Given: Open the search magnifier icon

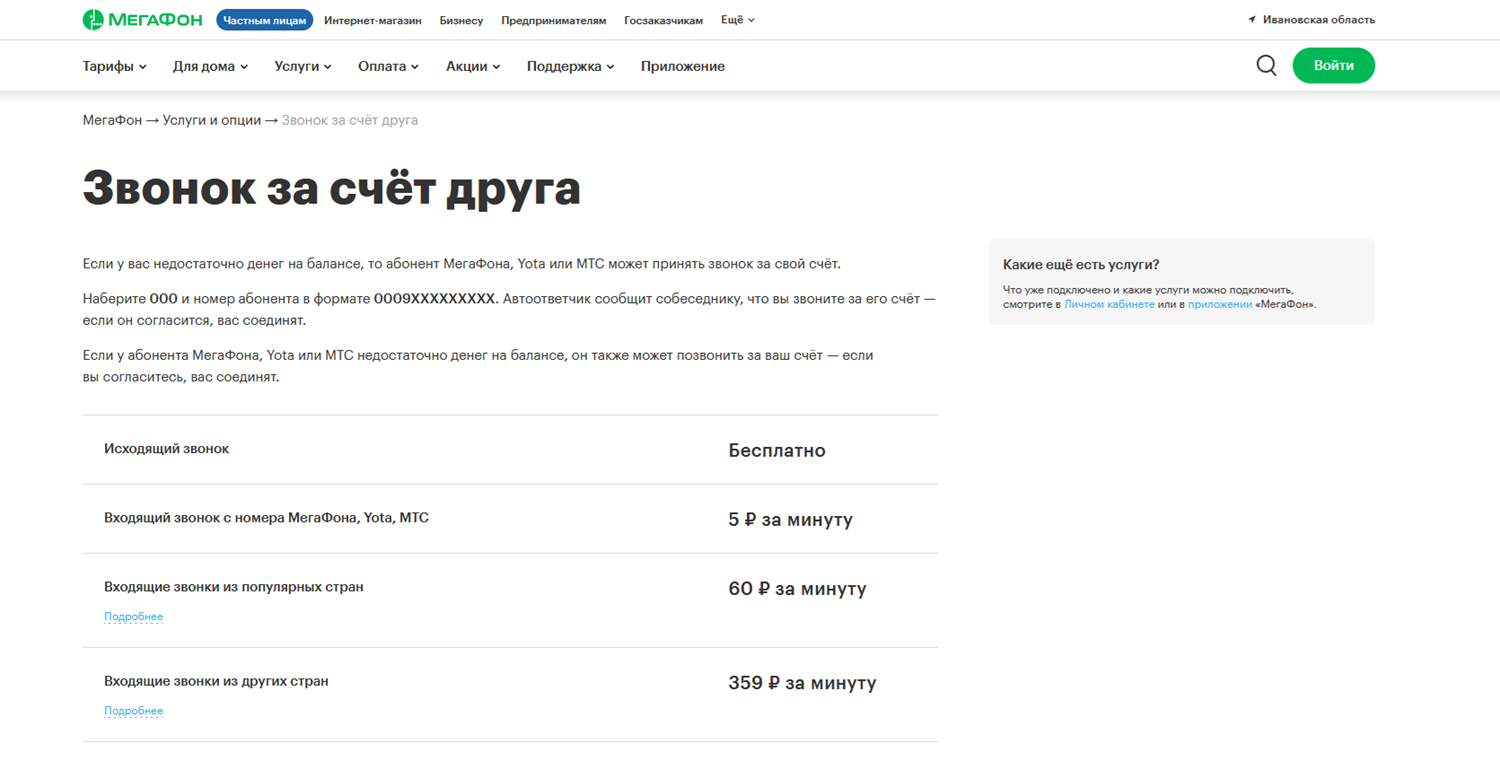Looking at the screenshot, I should 1266,66.
